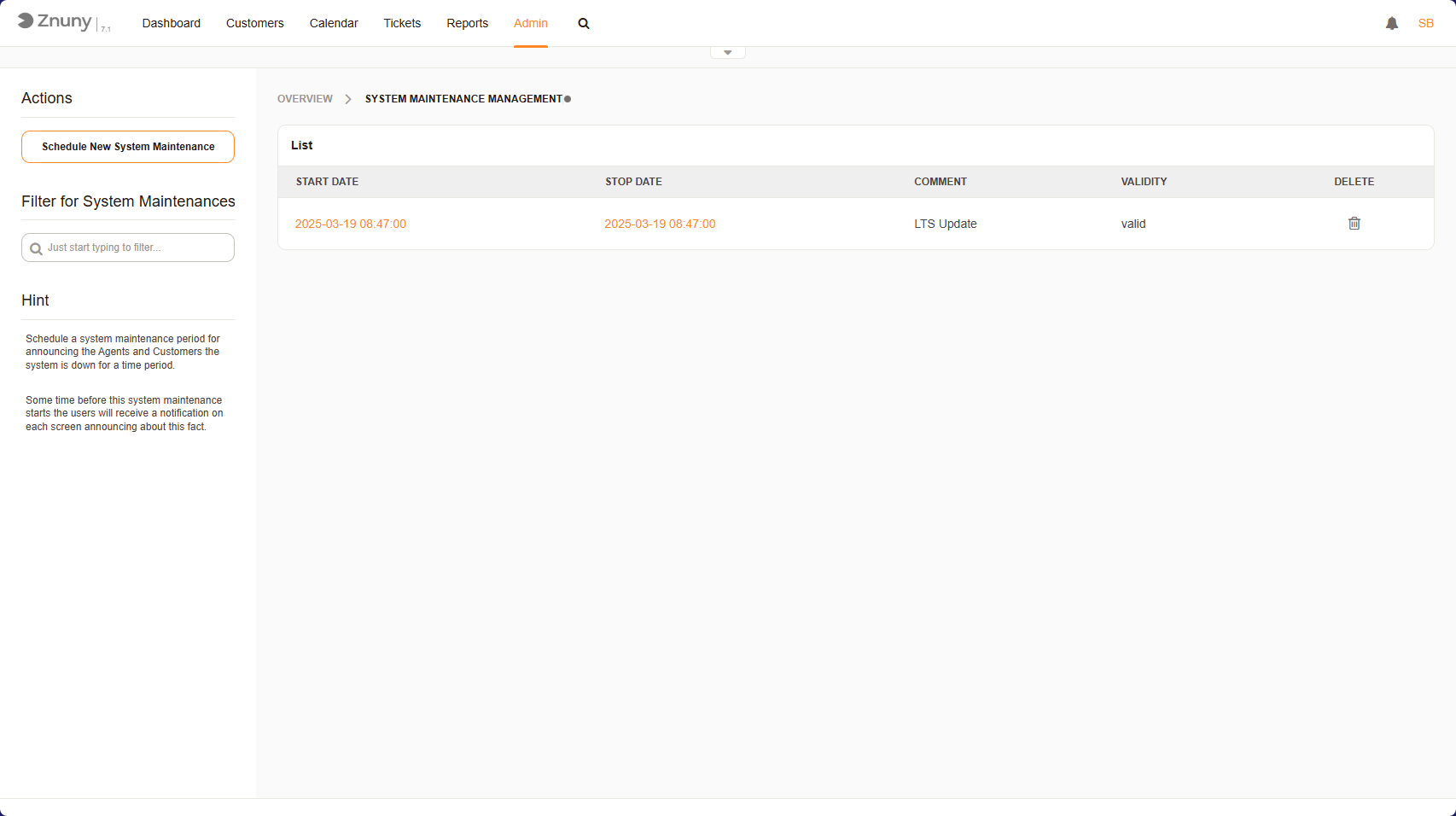Open the Calendar section
This screenshot has height=816, width=1456.
(x=333, y=23)
